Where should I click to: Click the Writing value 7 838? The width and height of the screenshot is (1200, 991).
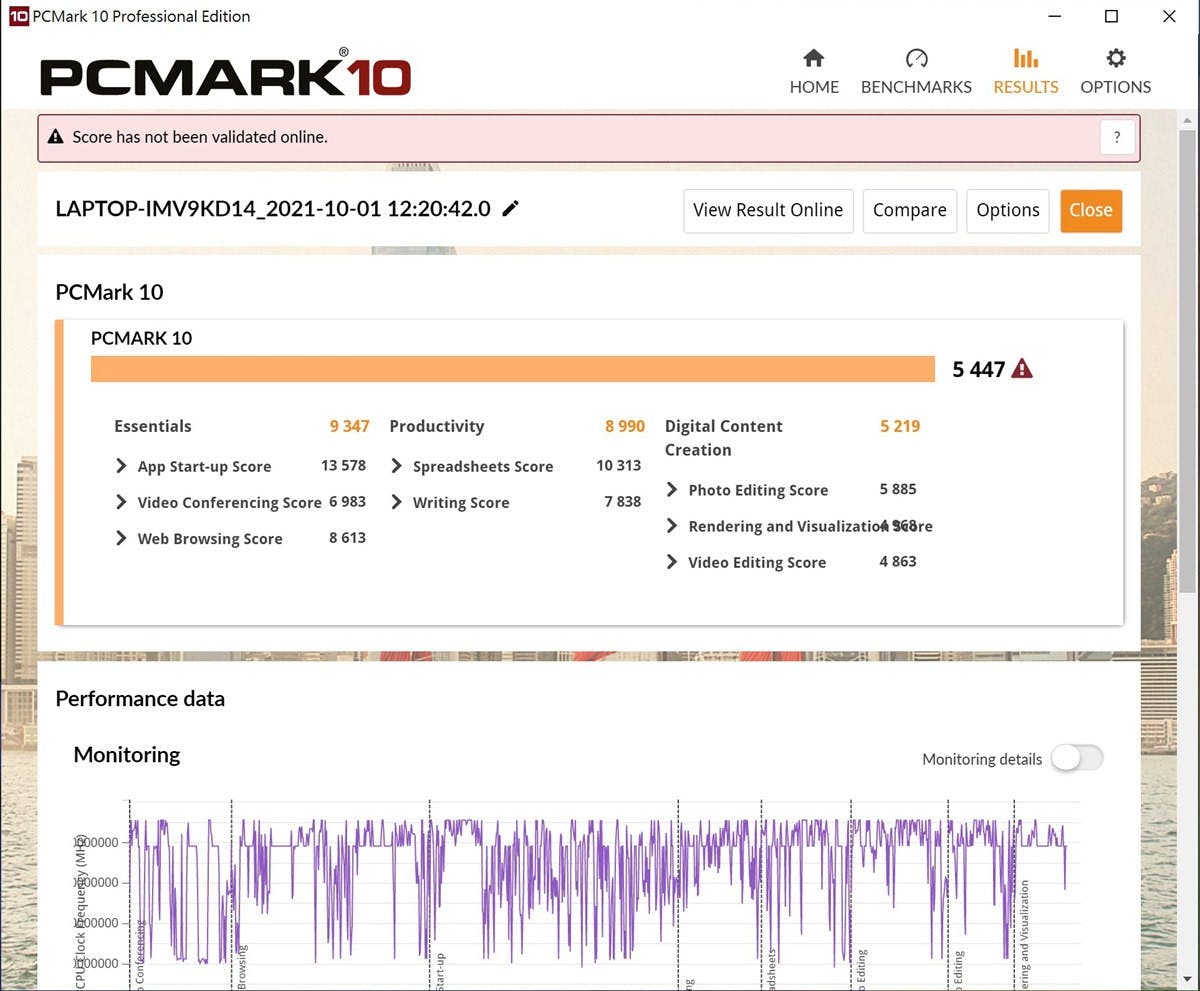tap(623, 501)
